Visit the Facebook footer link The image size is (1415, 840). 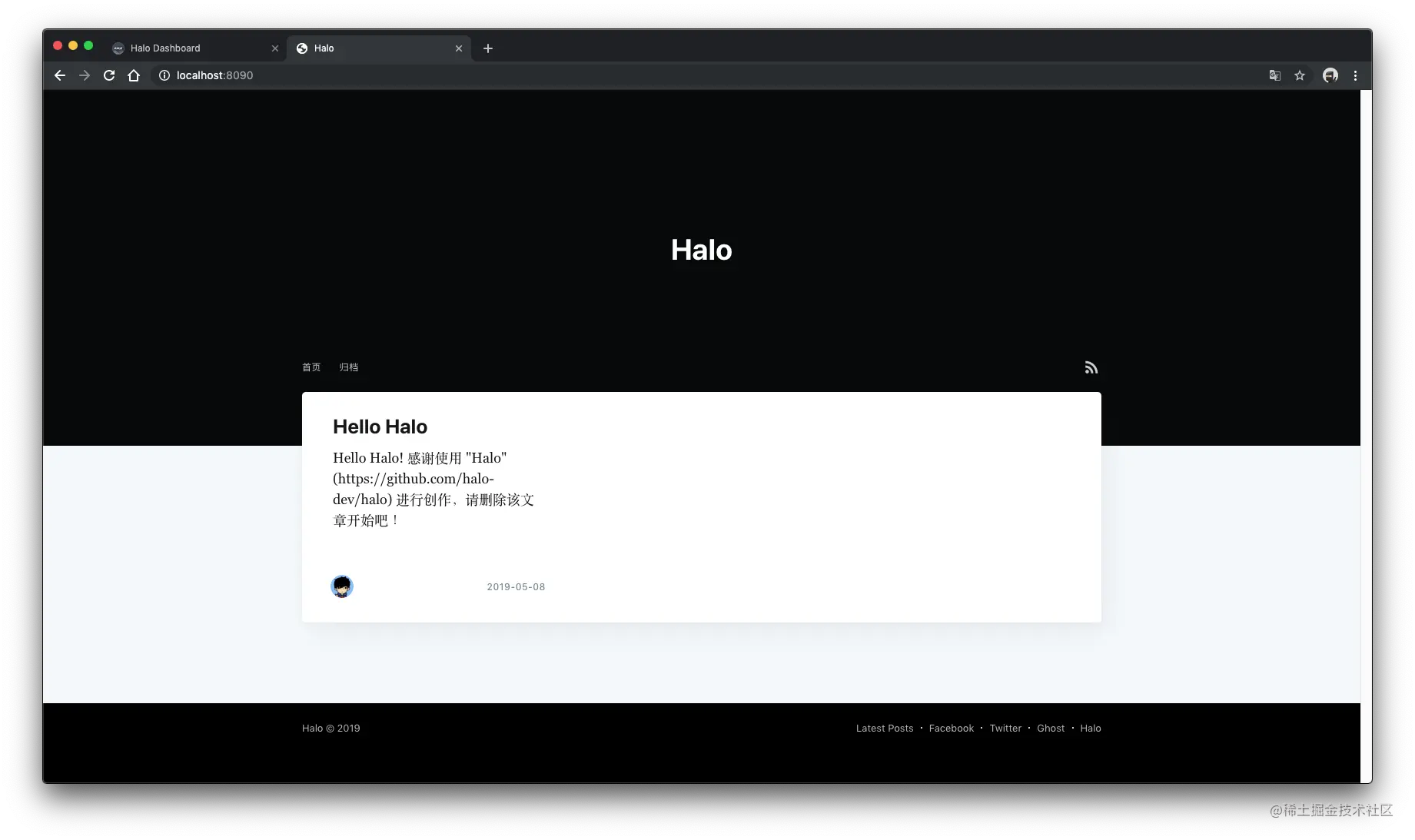click(952, 729)
